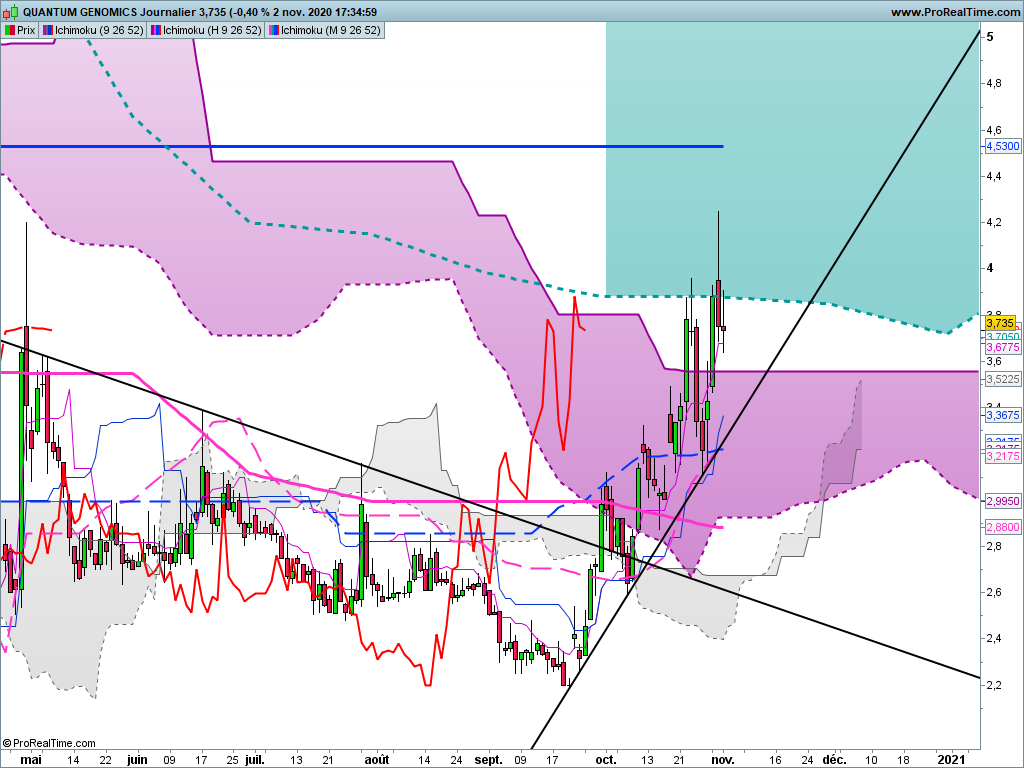
Task: Click the grey 3,5225 price label
Action: point(1002,379)
